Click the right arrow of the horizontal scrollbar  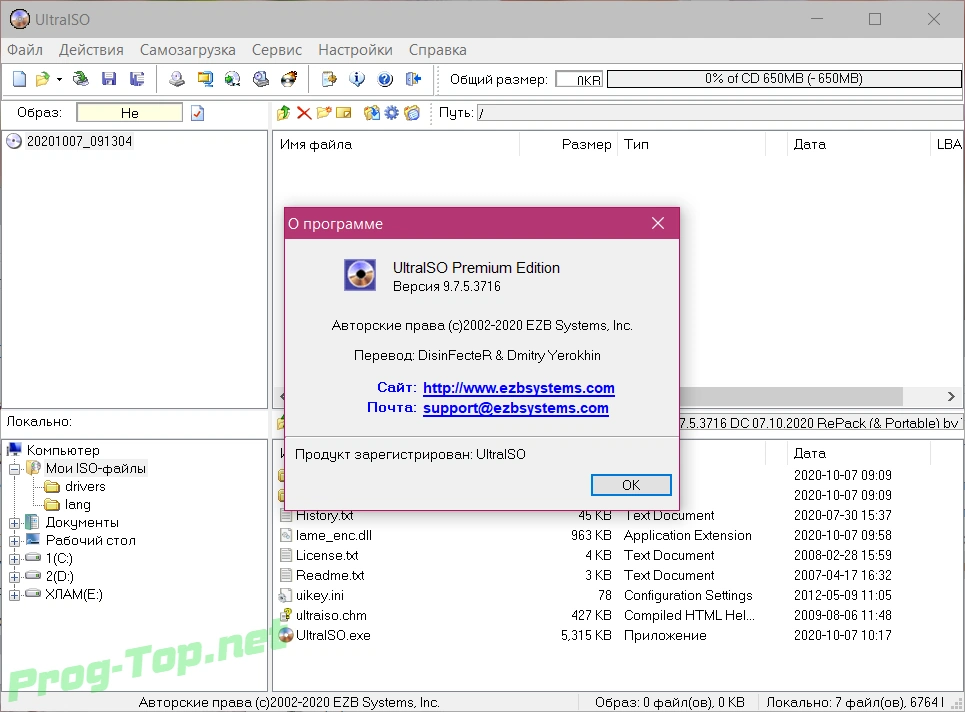coord(951,397)
